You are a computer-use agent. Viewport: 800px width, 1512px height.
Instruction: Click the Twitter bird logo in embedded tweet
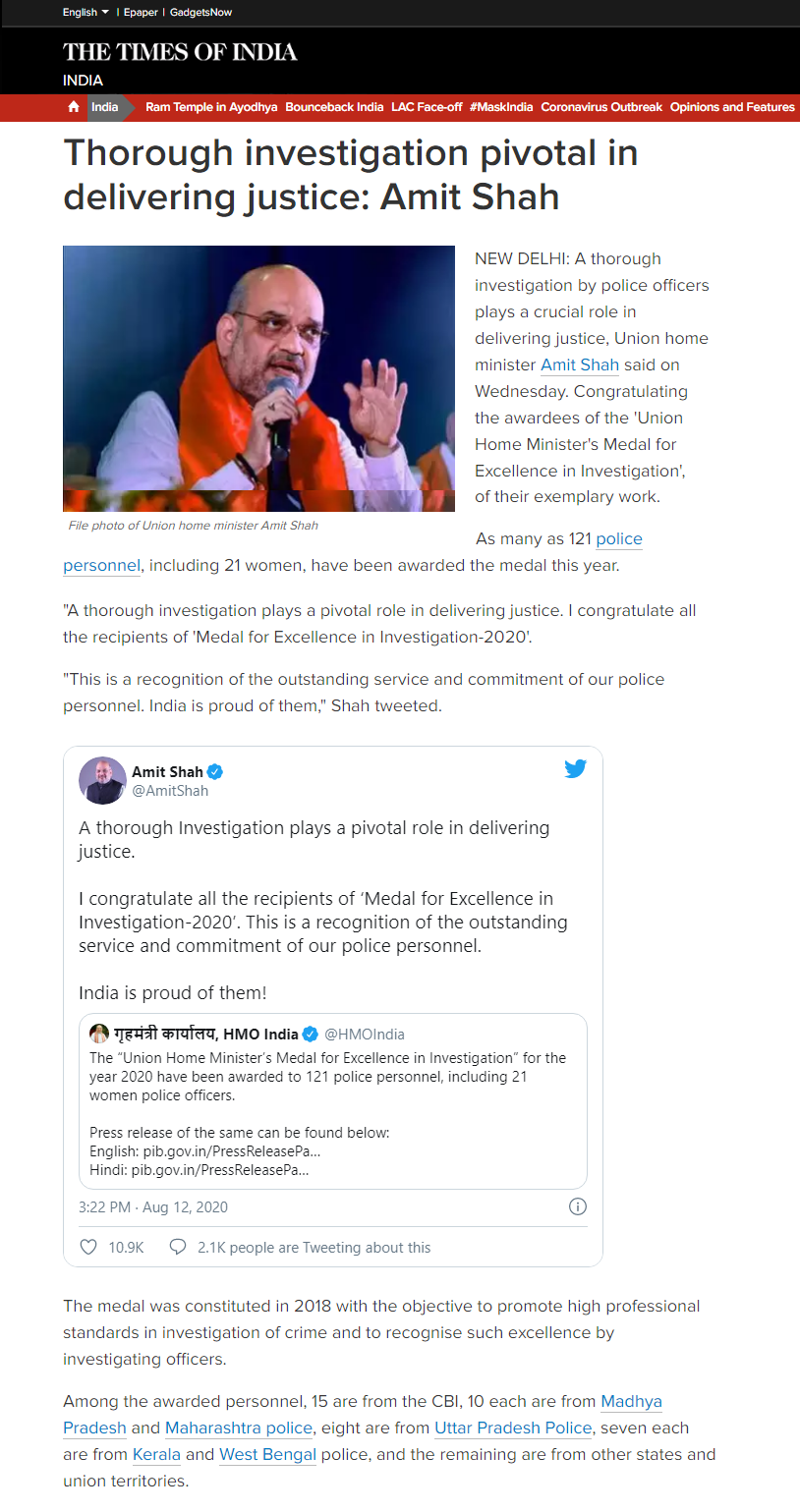click(x=575, y=769)
